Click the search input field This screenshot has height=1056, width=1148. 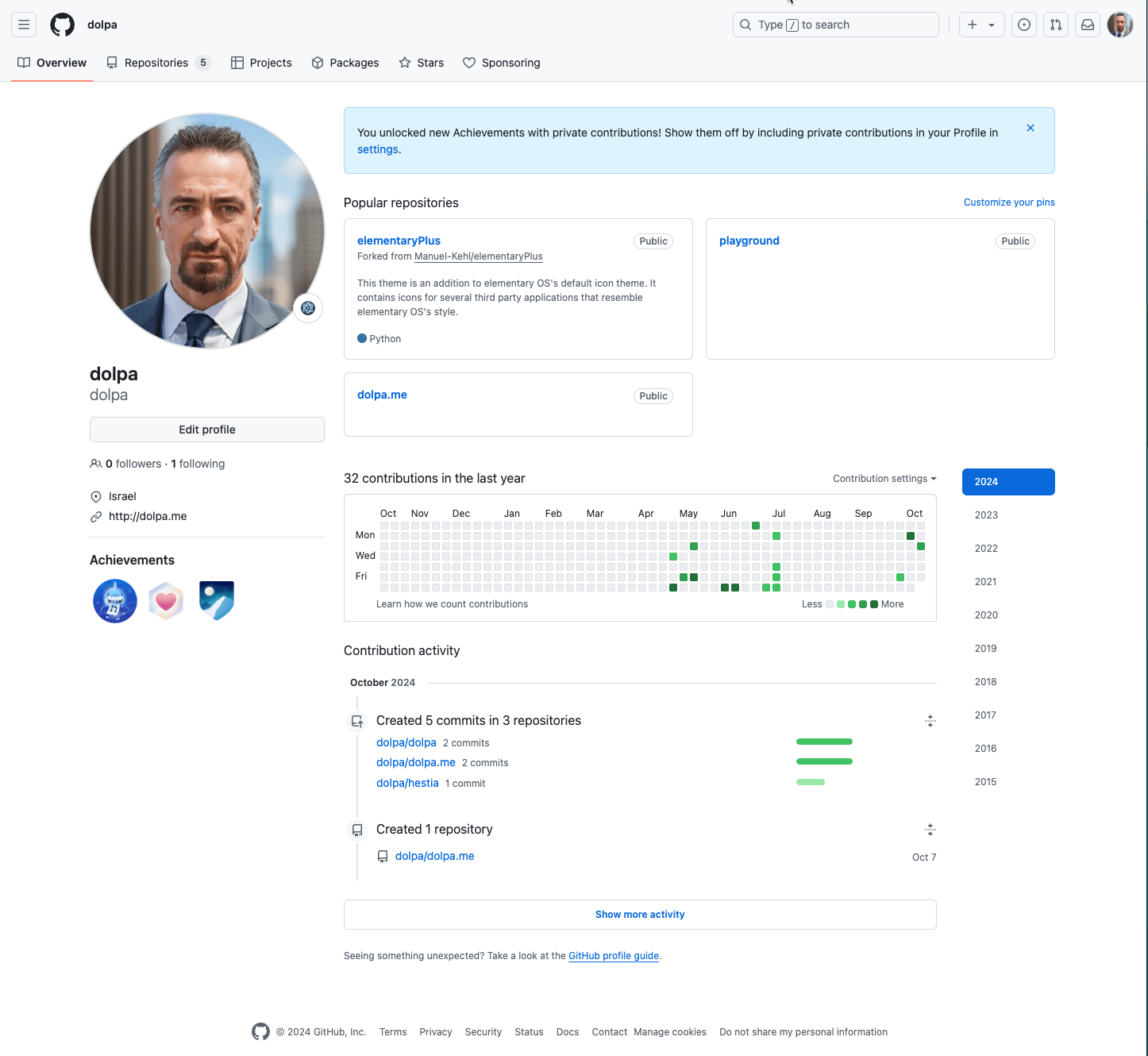tap(835, 25)
